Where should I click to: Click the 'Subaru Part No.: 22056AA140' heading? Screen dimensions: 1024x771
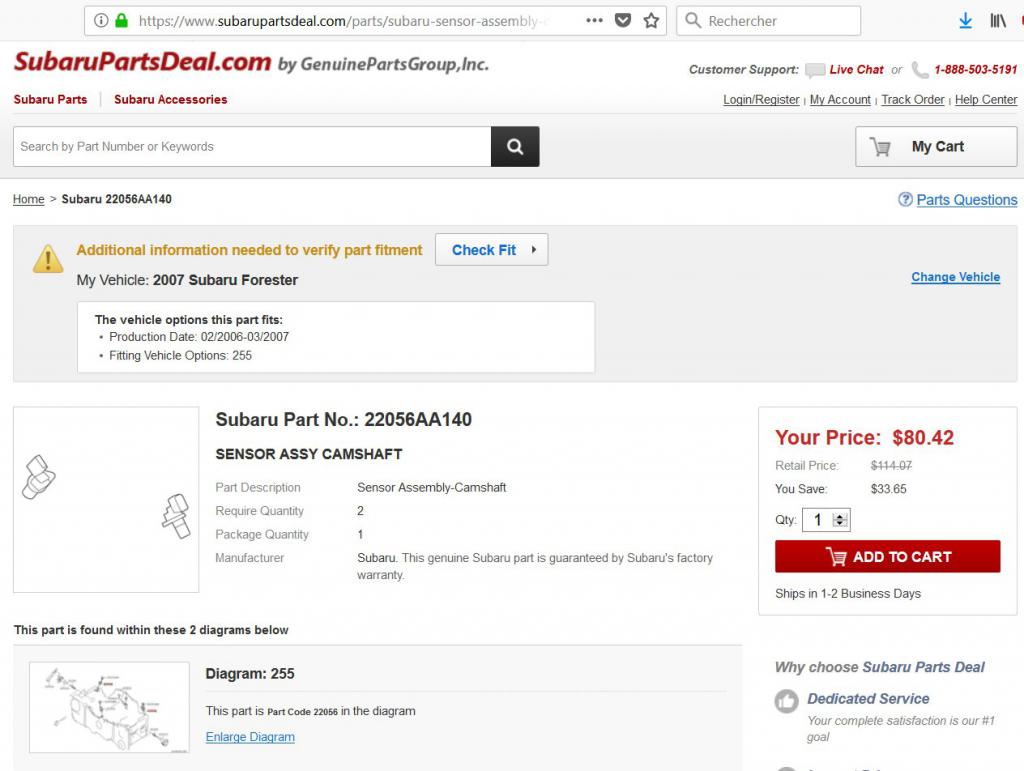pyautogui.click(x=344, y=419)
